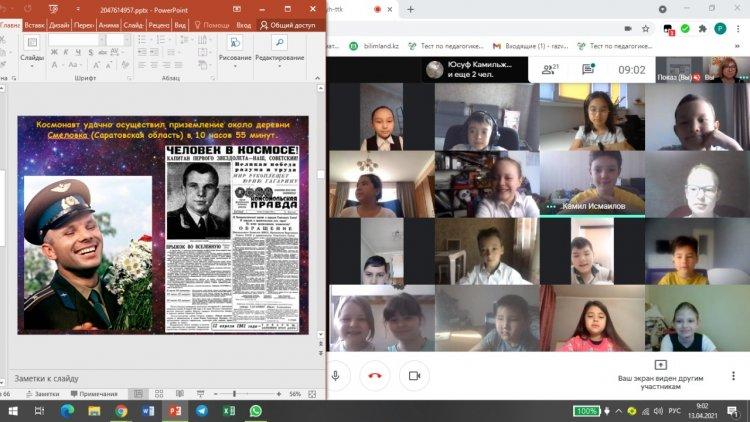The height and width of the screenshot is (422, 750).
Task: Open Font (Шрифт) dialog launcher
Action: coord(129,78)
